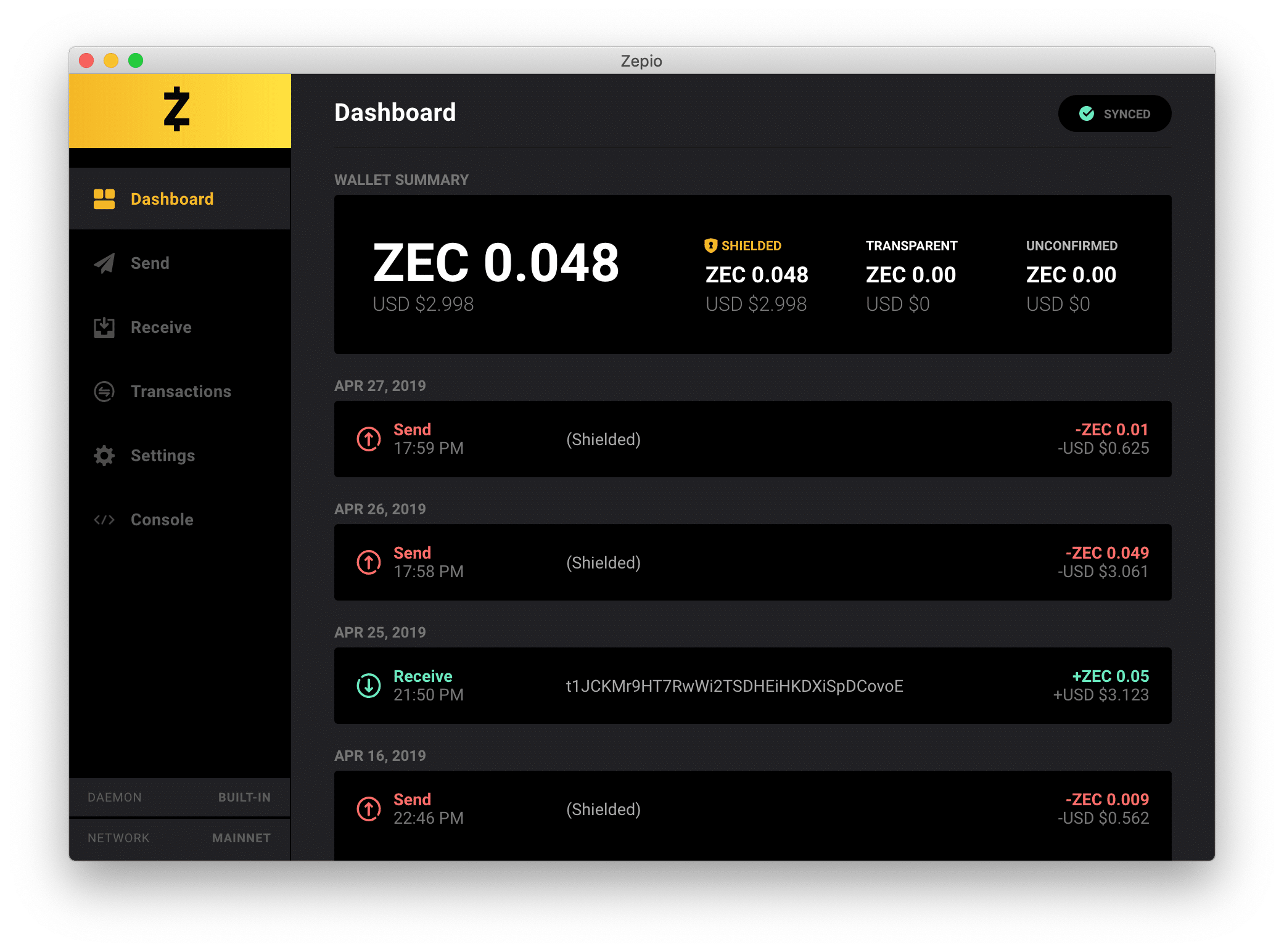Click the SYNCED status button
Screen dimensions: 1284x952
[1114, 113]
